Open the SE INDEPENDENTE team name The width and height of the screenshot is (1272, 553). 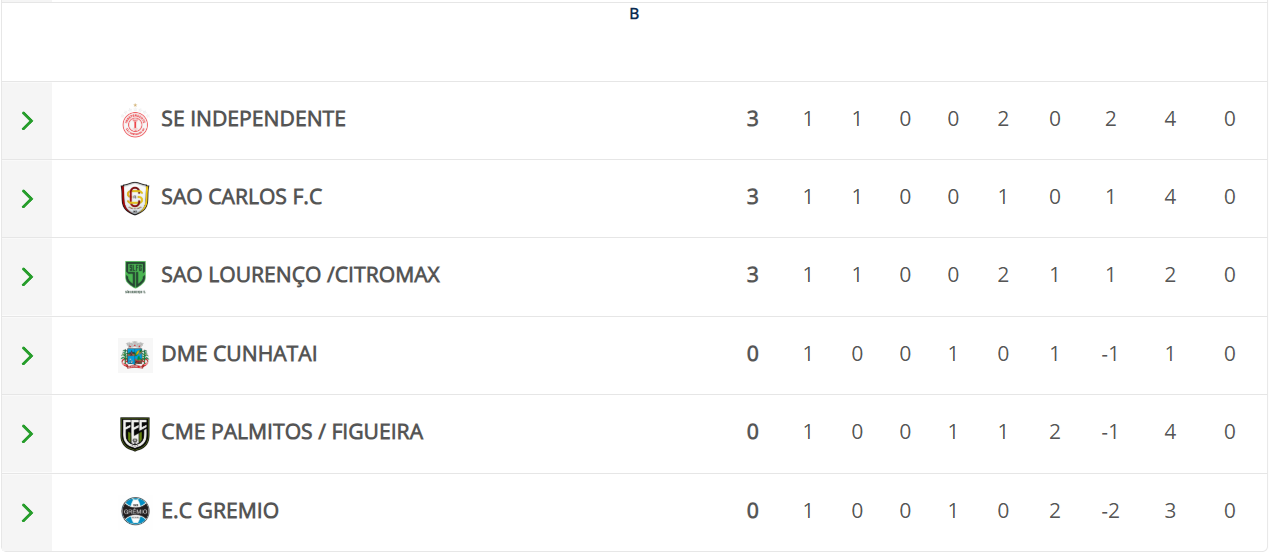point(253,119)
